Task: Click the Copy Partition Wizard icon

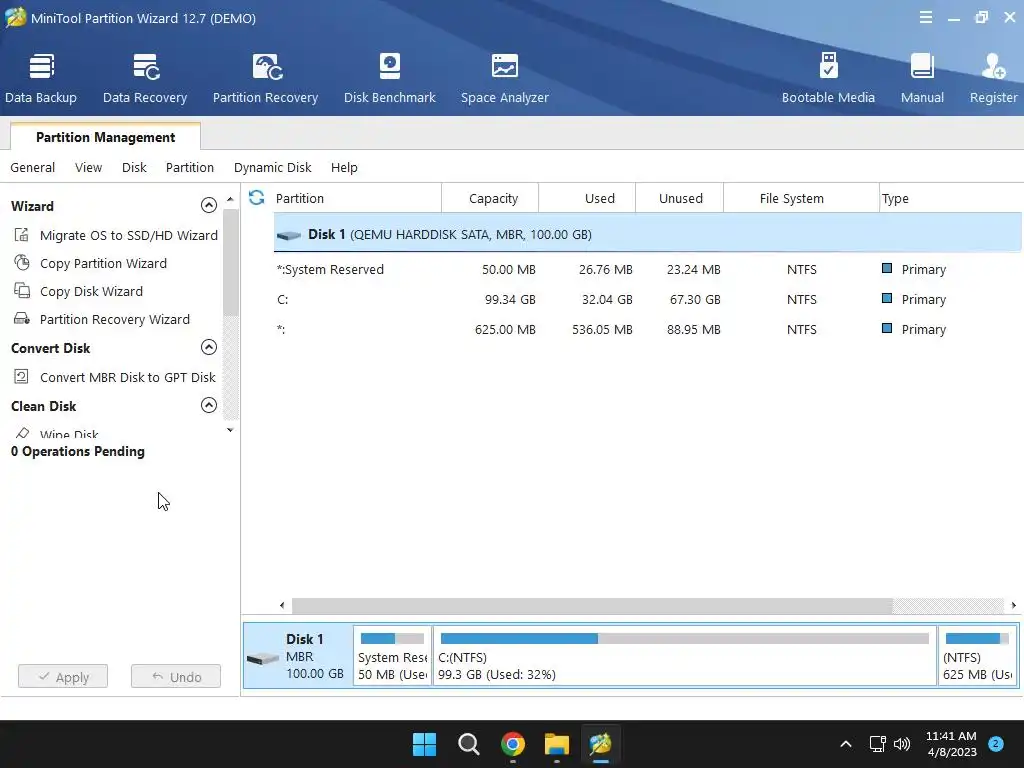Action: coord(22,263)
